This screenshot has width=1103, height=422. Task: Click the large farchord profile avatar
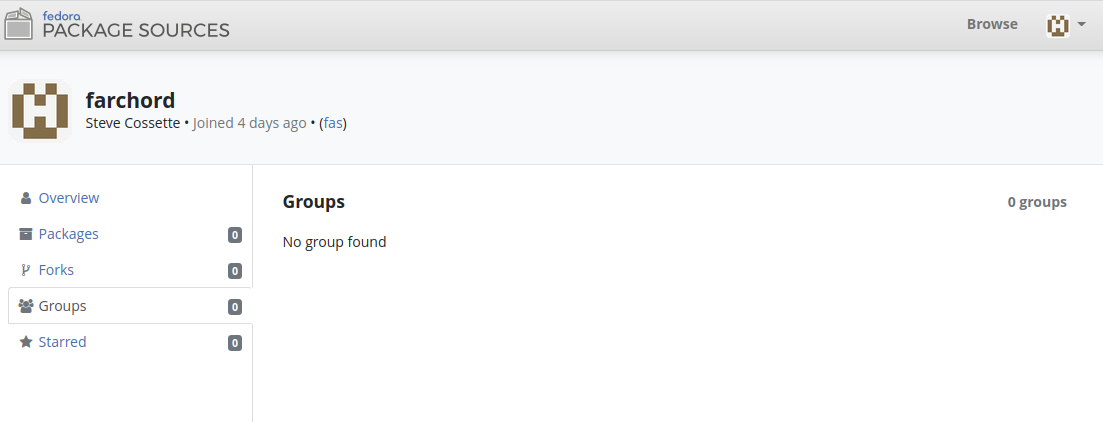(40, 110)
